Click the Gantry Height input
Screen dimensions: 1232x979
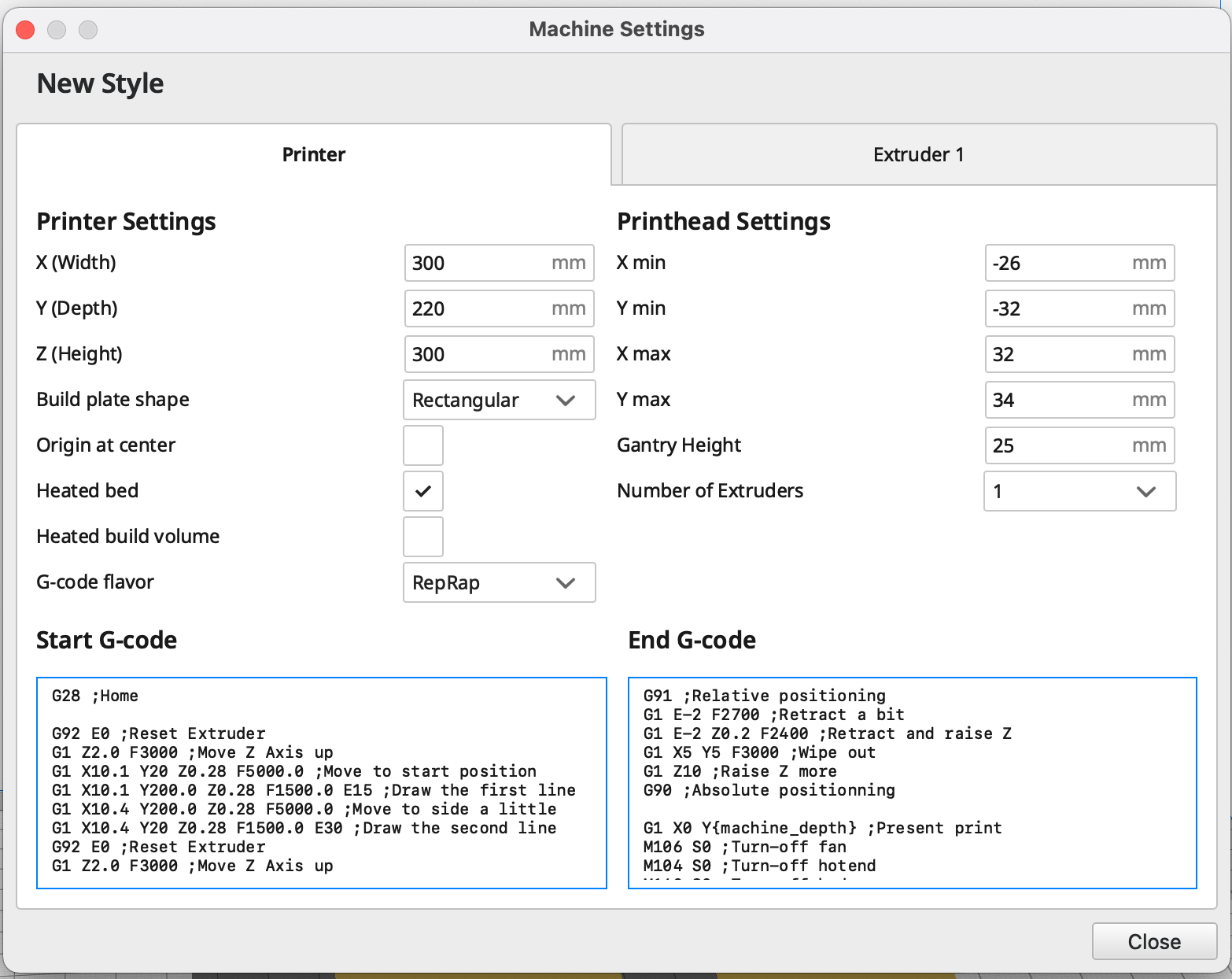[x=1080, y=445]
